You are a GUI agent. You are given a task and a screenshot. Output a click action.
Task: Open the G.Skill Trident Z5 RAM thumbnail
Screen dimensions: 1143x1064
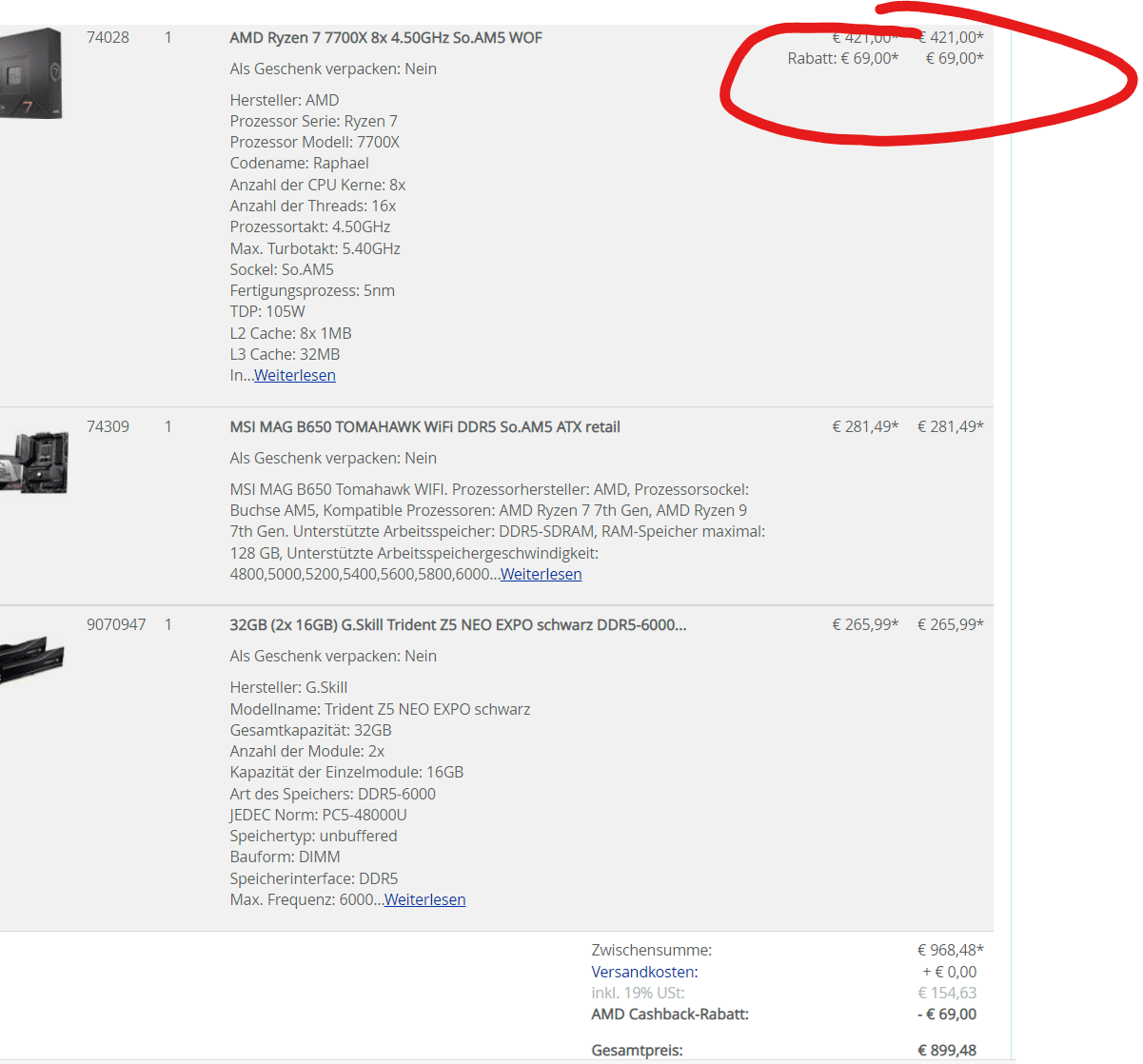tap(32, 660)
